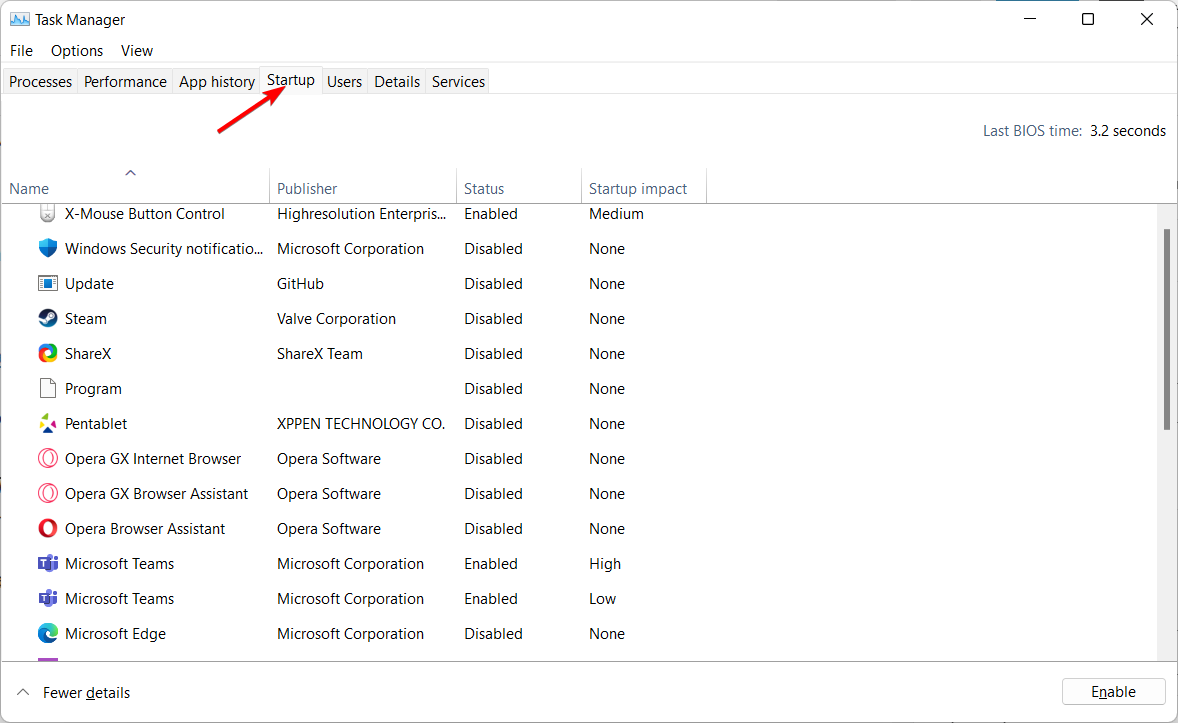Screen dimensions: 1178x723
Task: Click the blank Program file icon
Action: coord(47,389)
